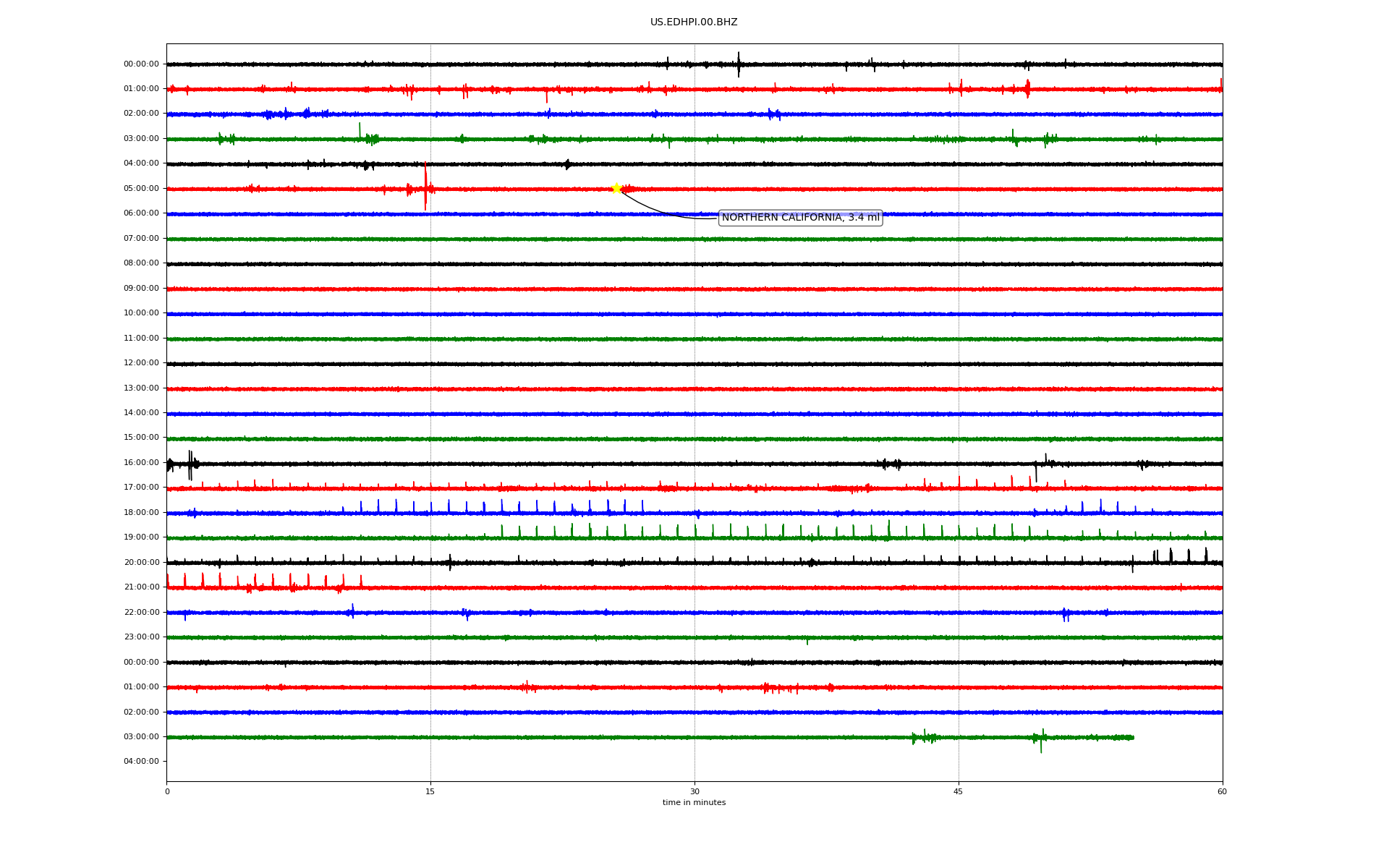Click the 16:00:00 row label
1389x868 pixels.
(141, 463)
